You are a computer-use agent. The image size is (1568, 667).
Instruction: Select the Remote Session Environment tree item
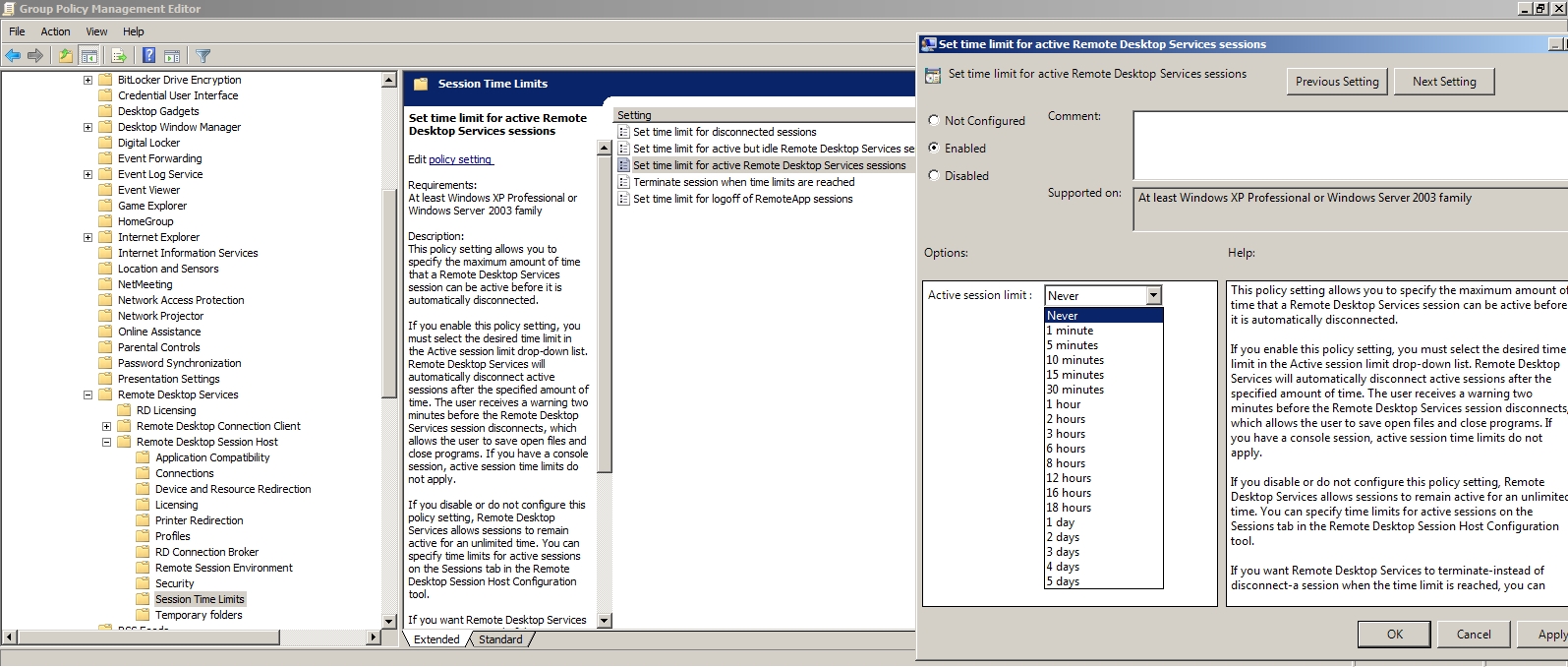click(224, 568)
